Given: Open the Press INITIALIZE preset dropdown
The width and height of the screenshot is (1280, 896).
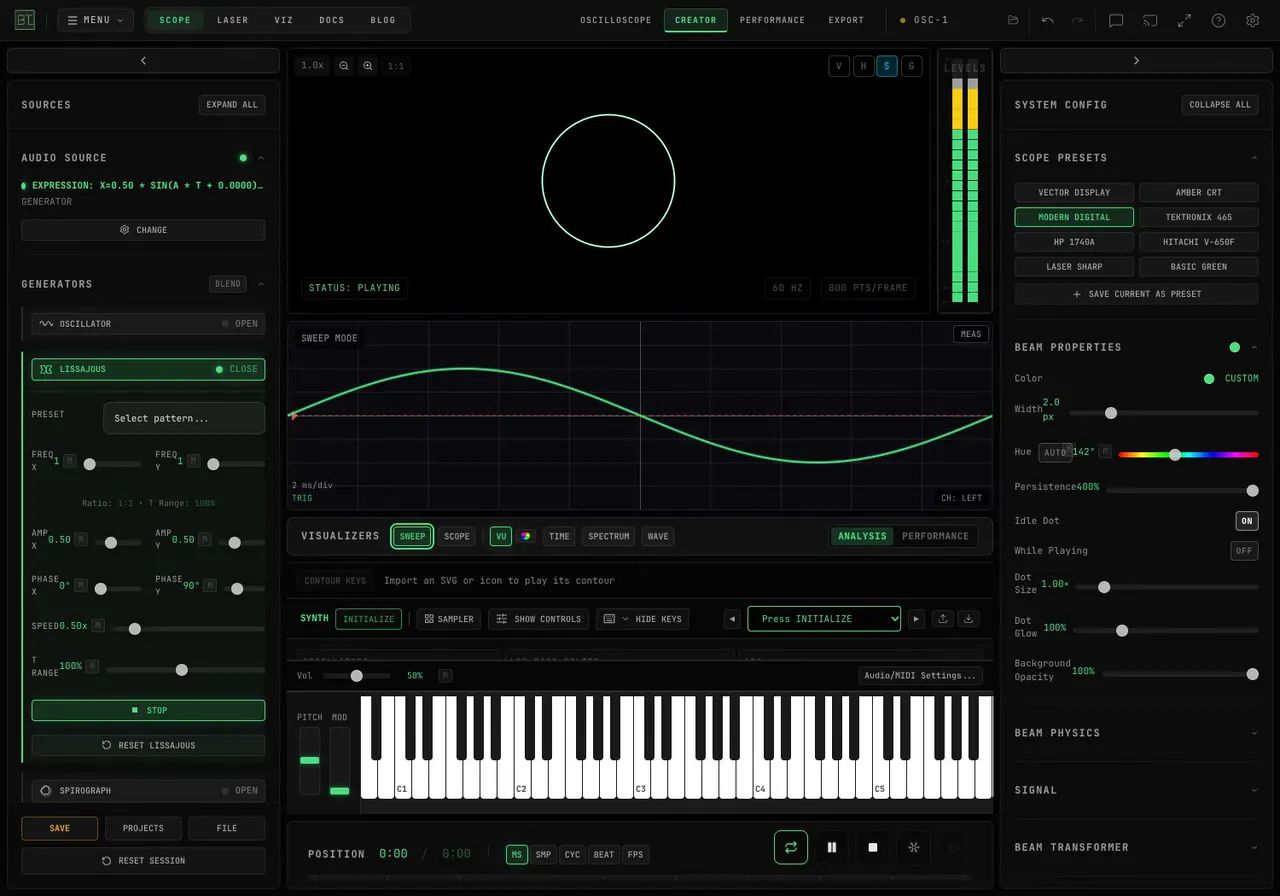Looking at the screenshot, I should [x=824, y=619].
